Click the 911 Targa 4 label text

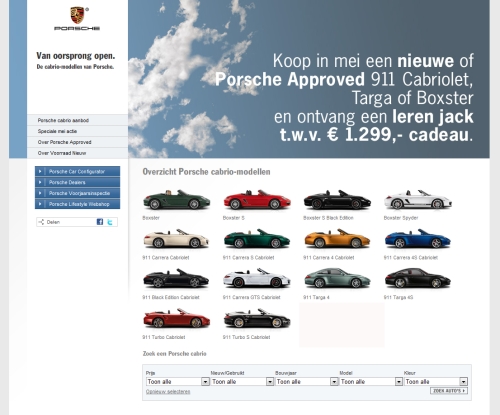click(x=316, y=297)
